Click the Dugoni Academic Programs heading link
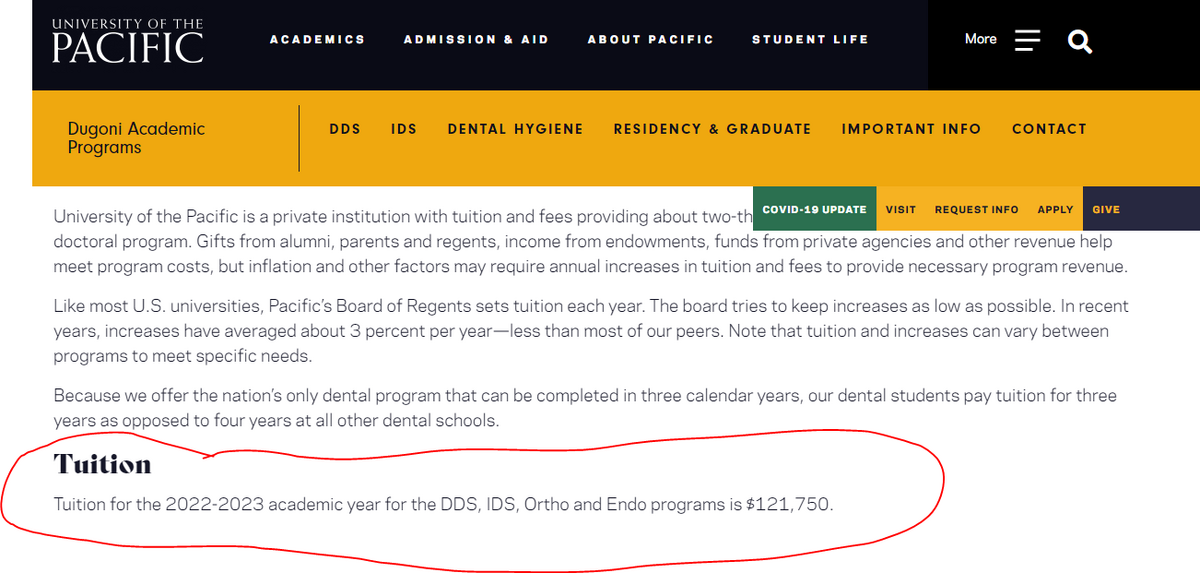 pyautogui.click(x=136, y=138)
